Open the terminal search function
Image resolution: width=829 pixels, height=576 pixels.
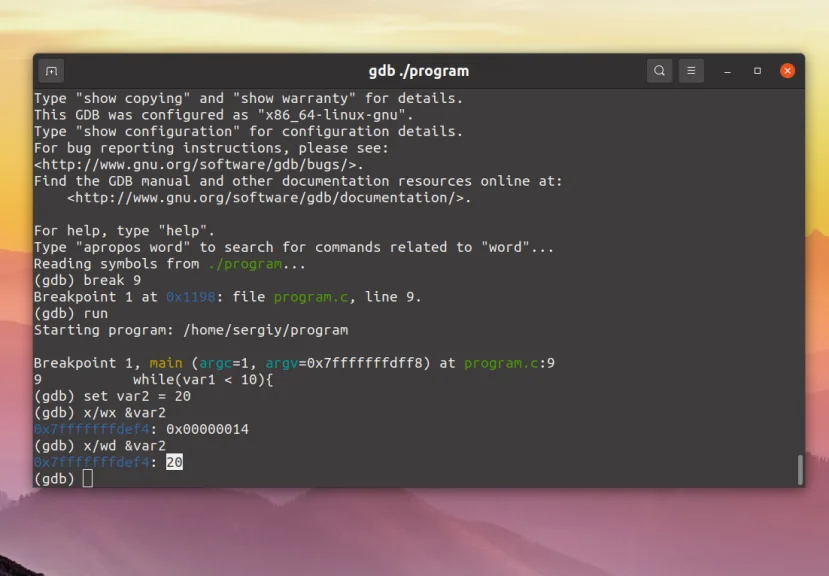coord(659,70)
